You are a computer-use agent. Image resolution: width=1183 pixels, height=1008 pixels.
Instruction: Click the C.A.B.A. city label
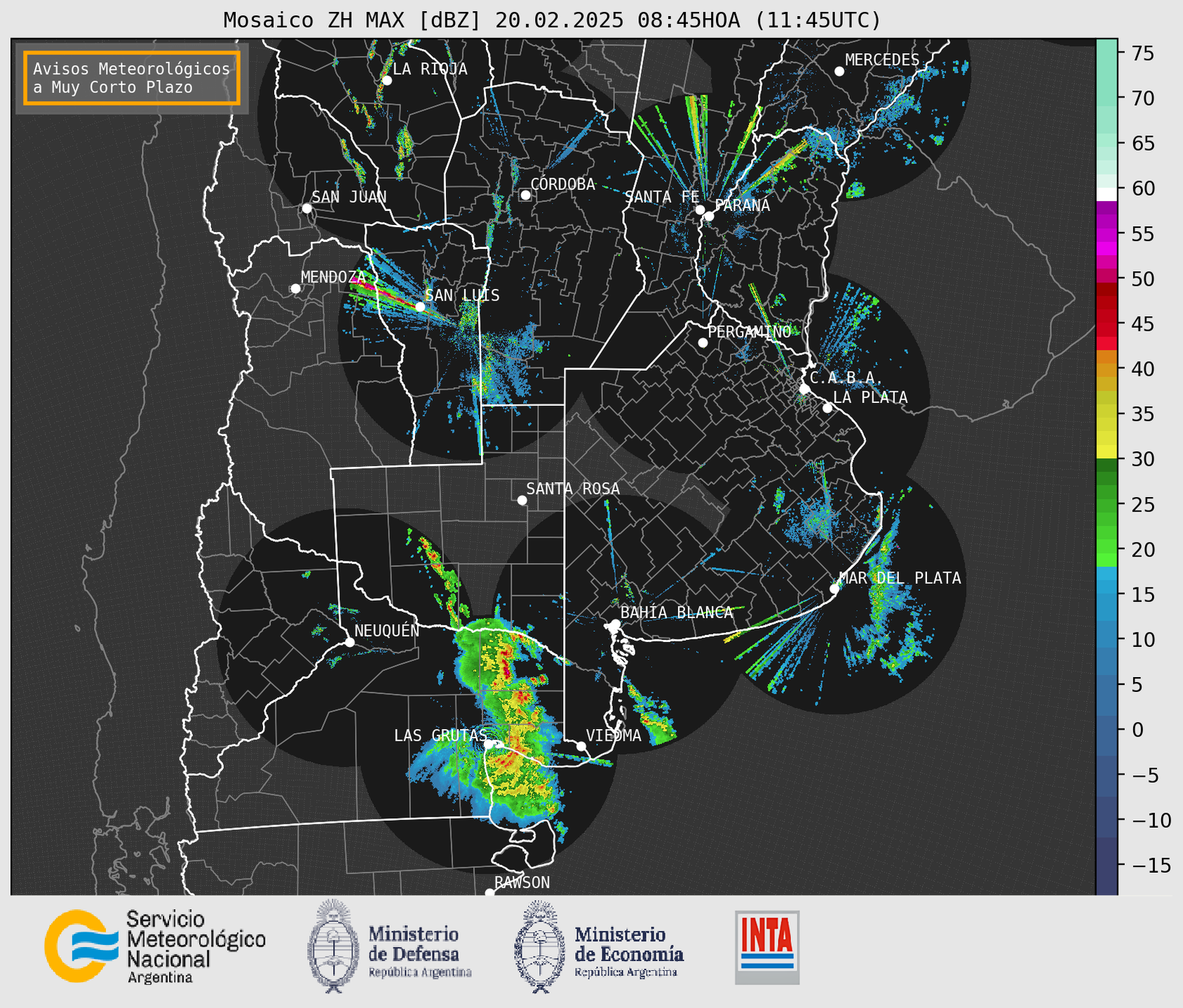pyautogui.click(x=846, y=379)
